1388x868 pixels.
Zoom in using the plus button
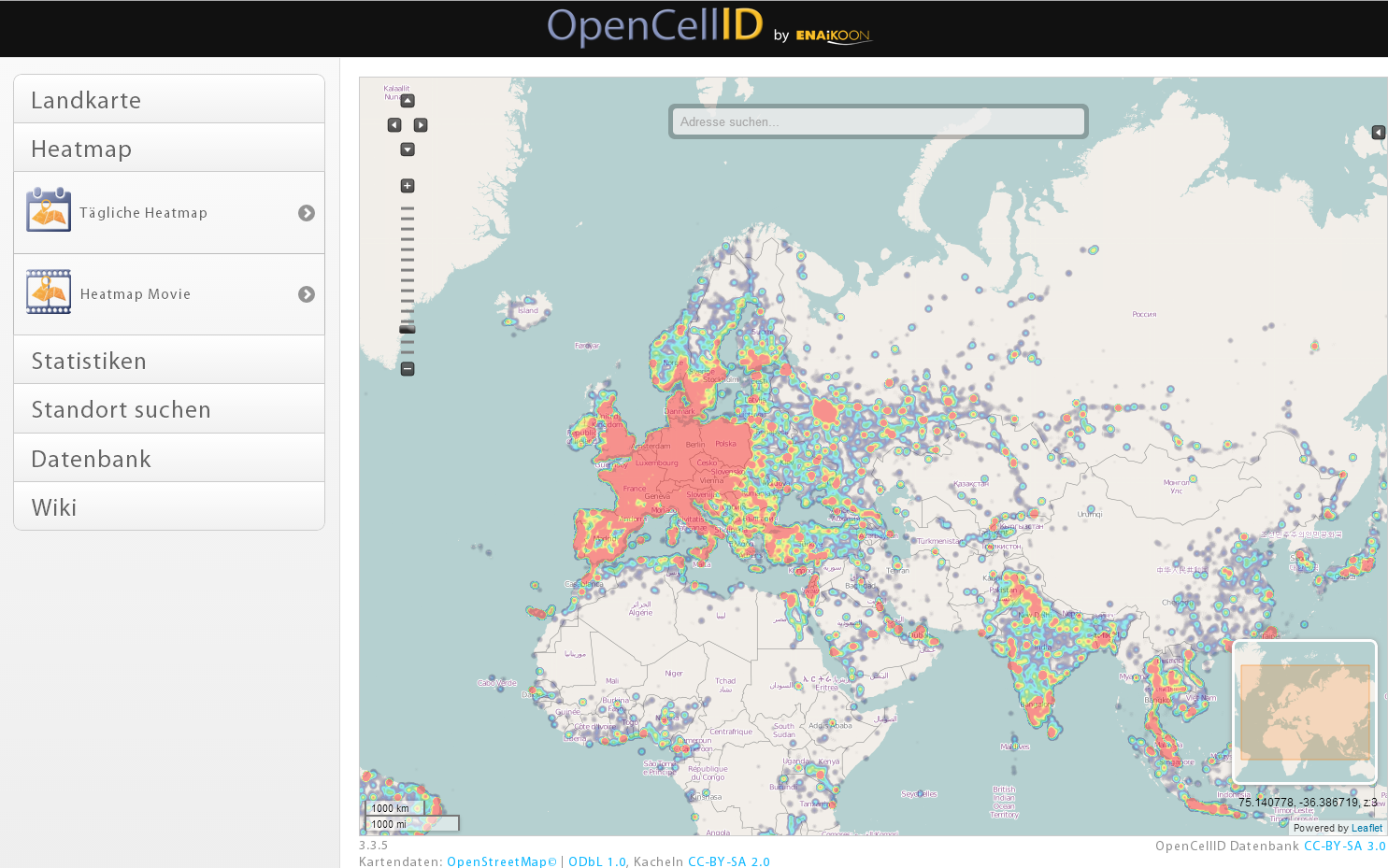(x=408, y=186)
